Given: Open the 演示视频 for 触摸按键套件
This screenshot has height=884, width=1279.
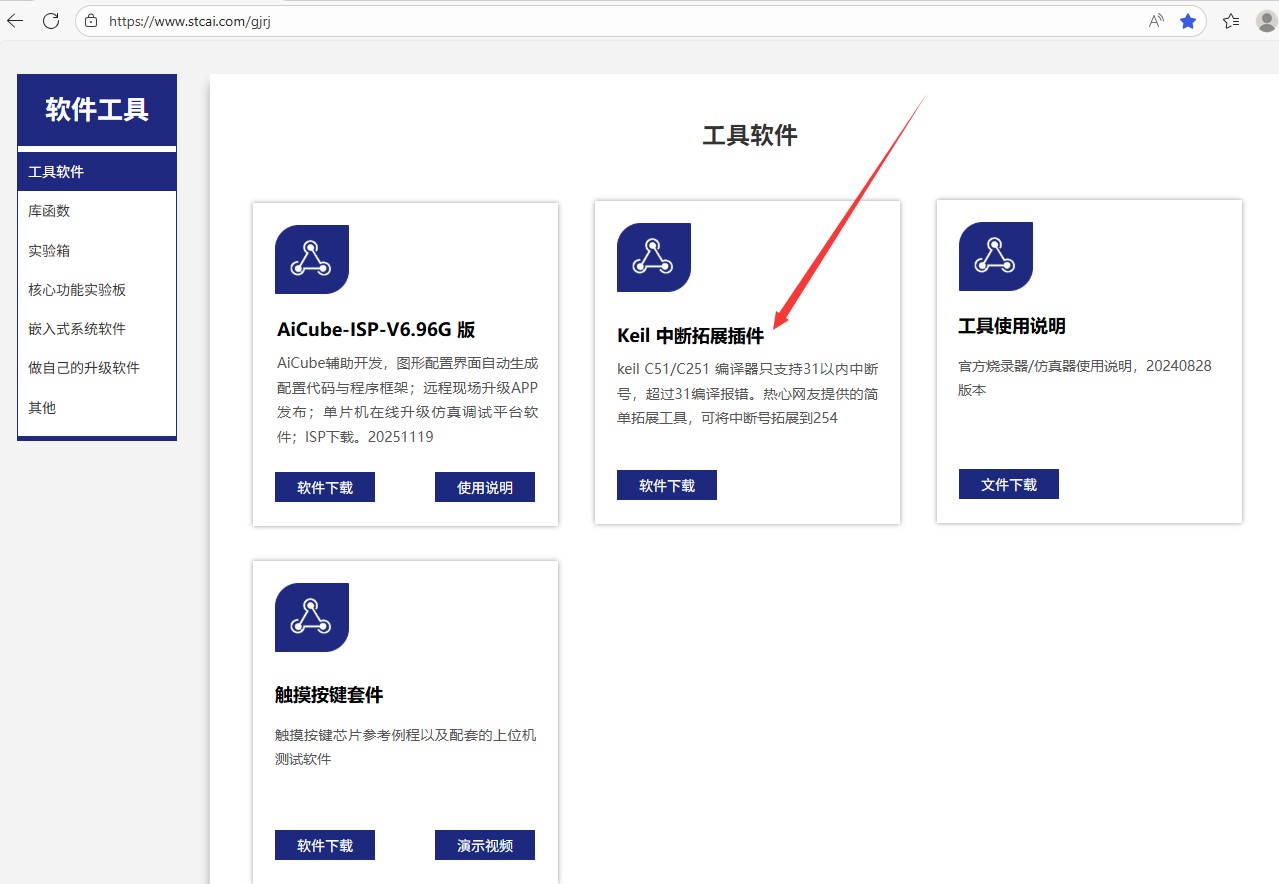Looking at the screenshot, I should pos(484,845).
